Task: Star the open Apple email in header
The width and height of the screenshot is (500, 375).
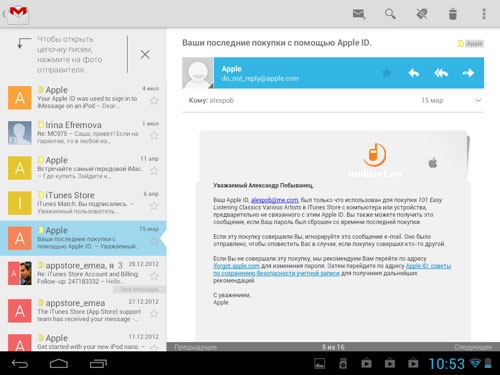Action: point(386,73)
